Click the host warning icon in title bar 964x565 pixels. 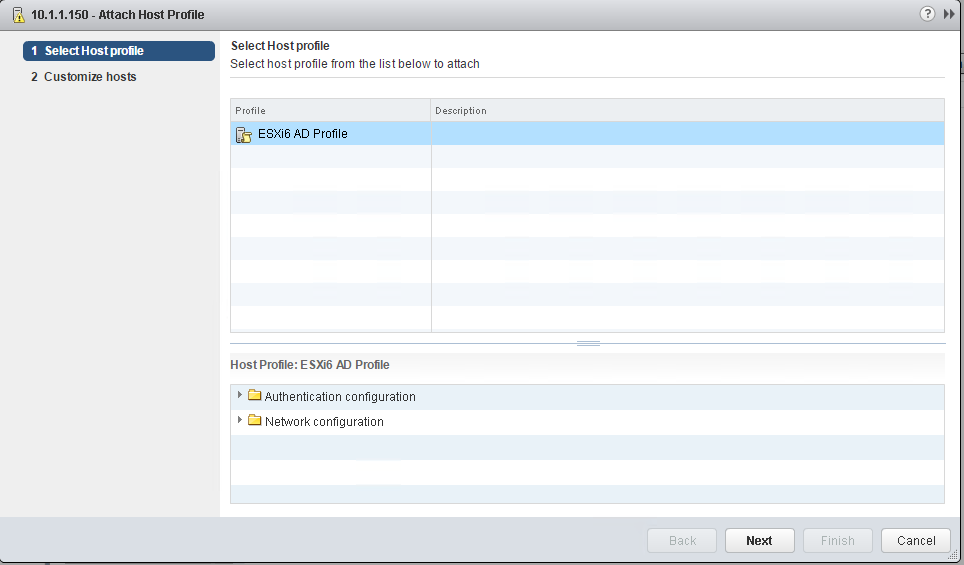click(18, 15)
